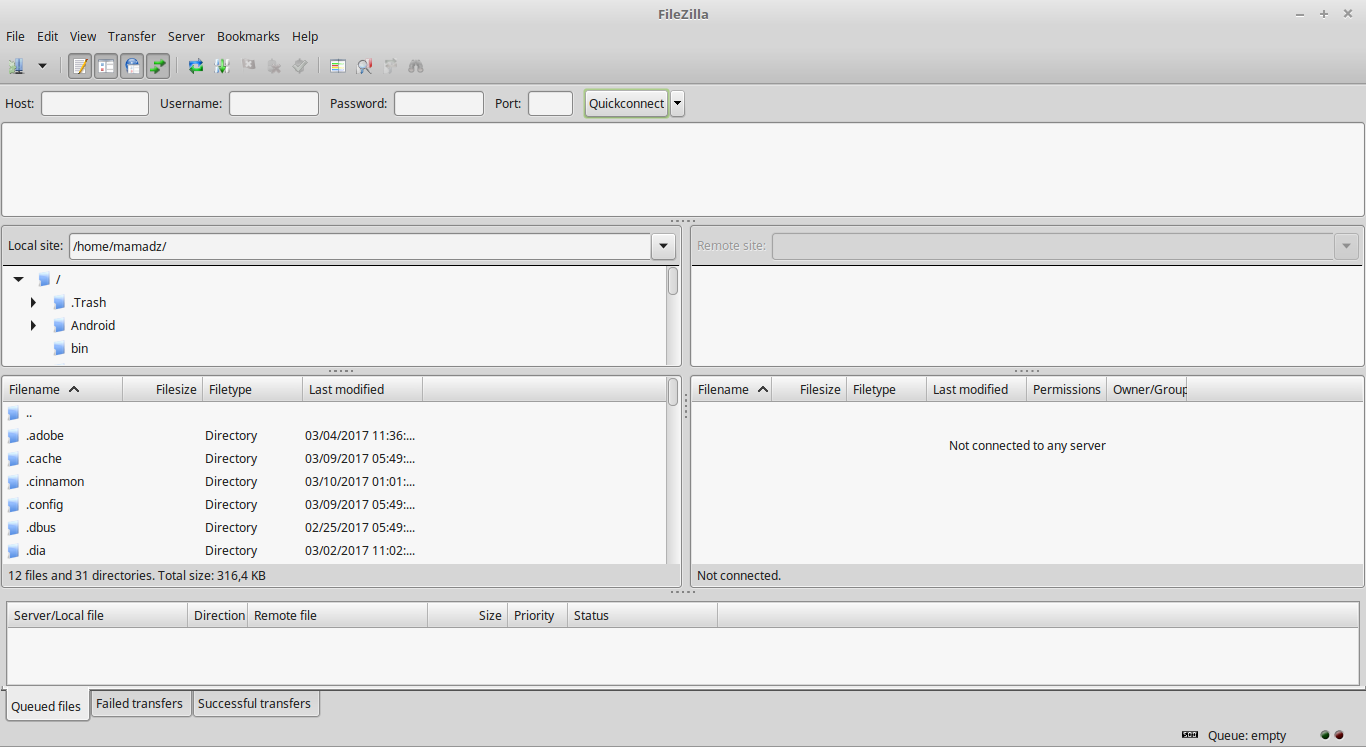
Task: Sort remote files by Owner/Group column
Action: click(1147, 390)
